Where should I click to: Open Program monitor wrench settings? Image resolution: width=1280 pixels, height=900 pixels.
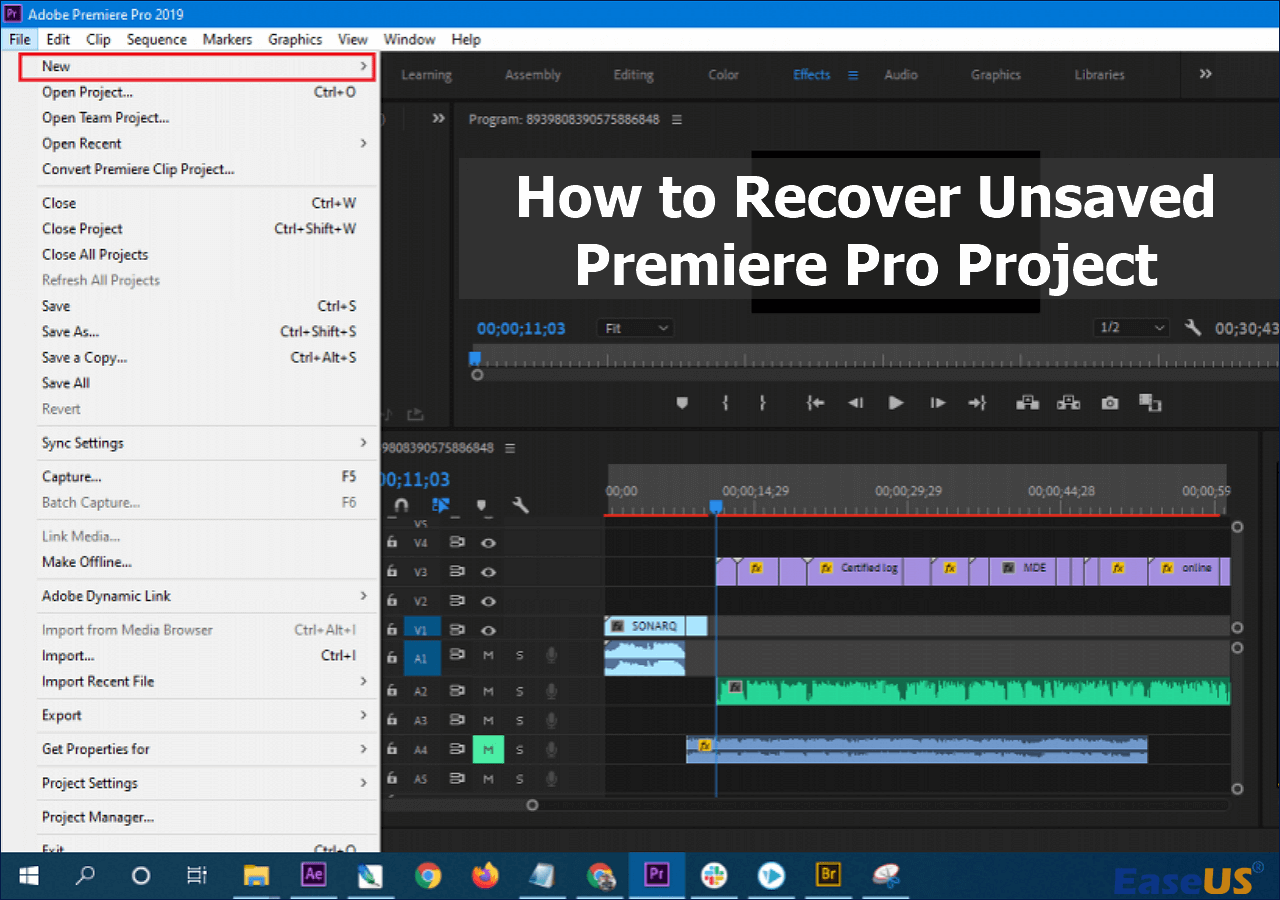click(x=1192, y=328)
